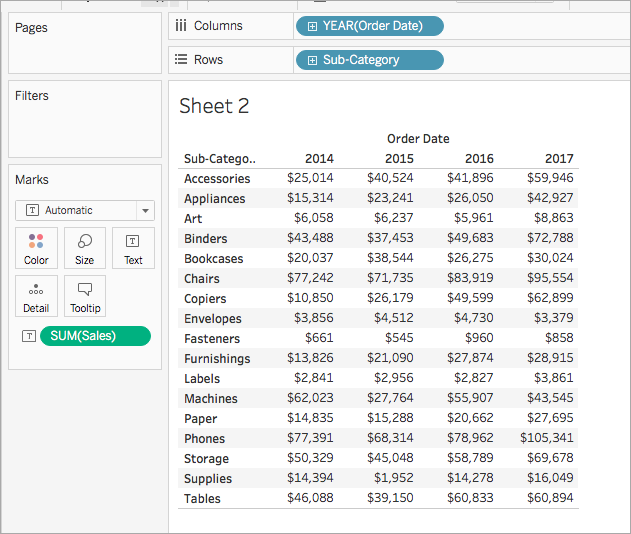Image resolution: width=631 pixels, height=534 pixels.
Task: Select the Accessories row header
Action: click(x=217, y=178)
